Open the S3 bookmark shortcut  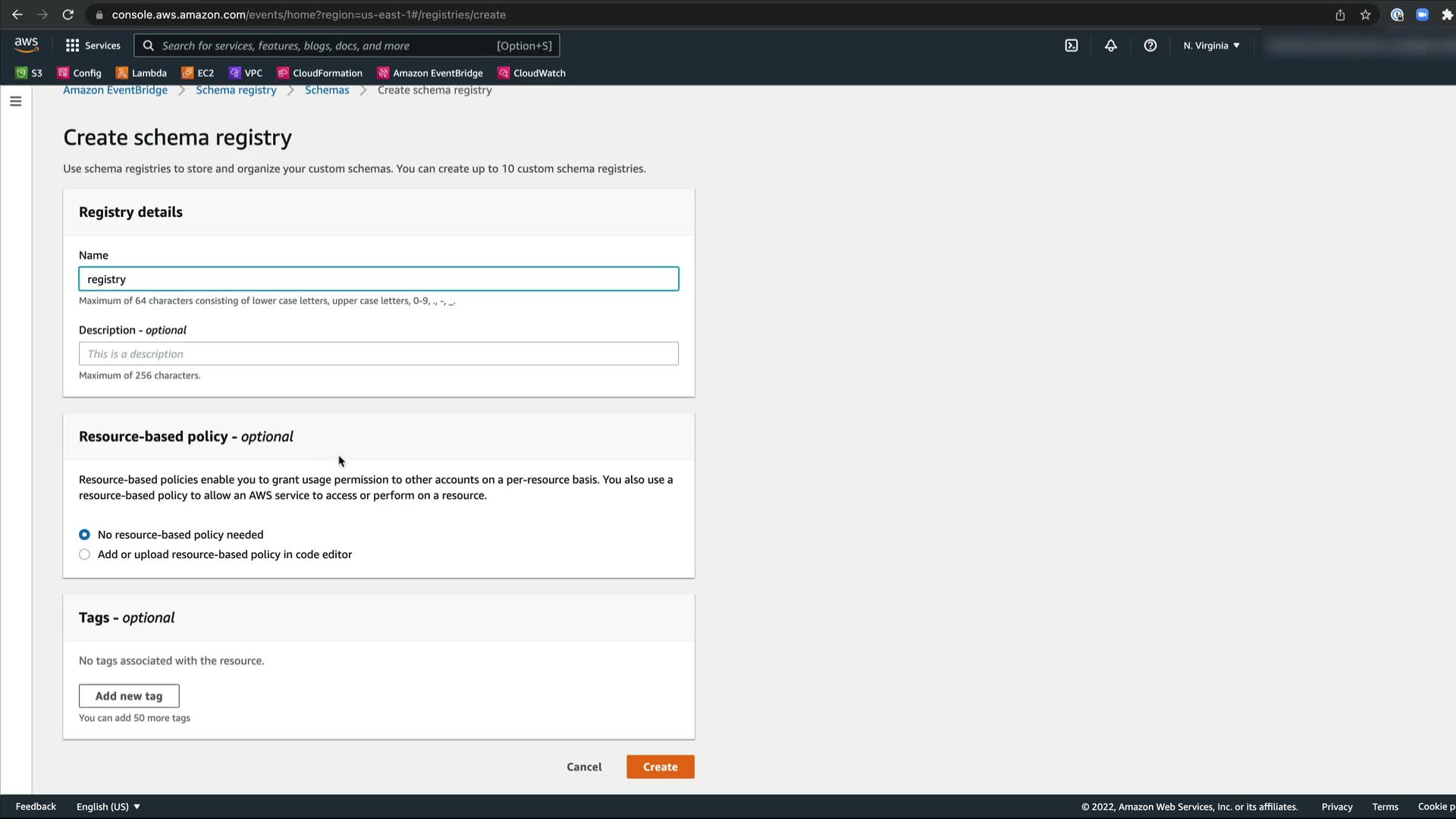(x=29, y=73)
